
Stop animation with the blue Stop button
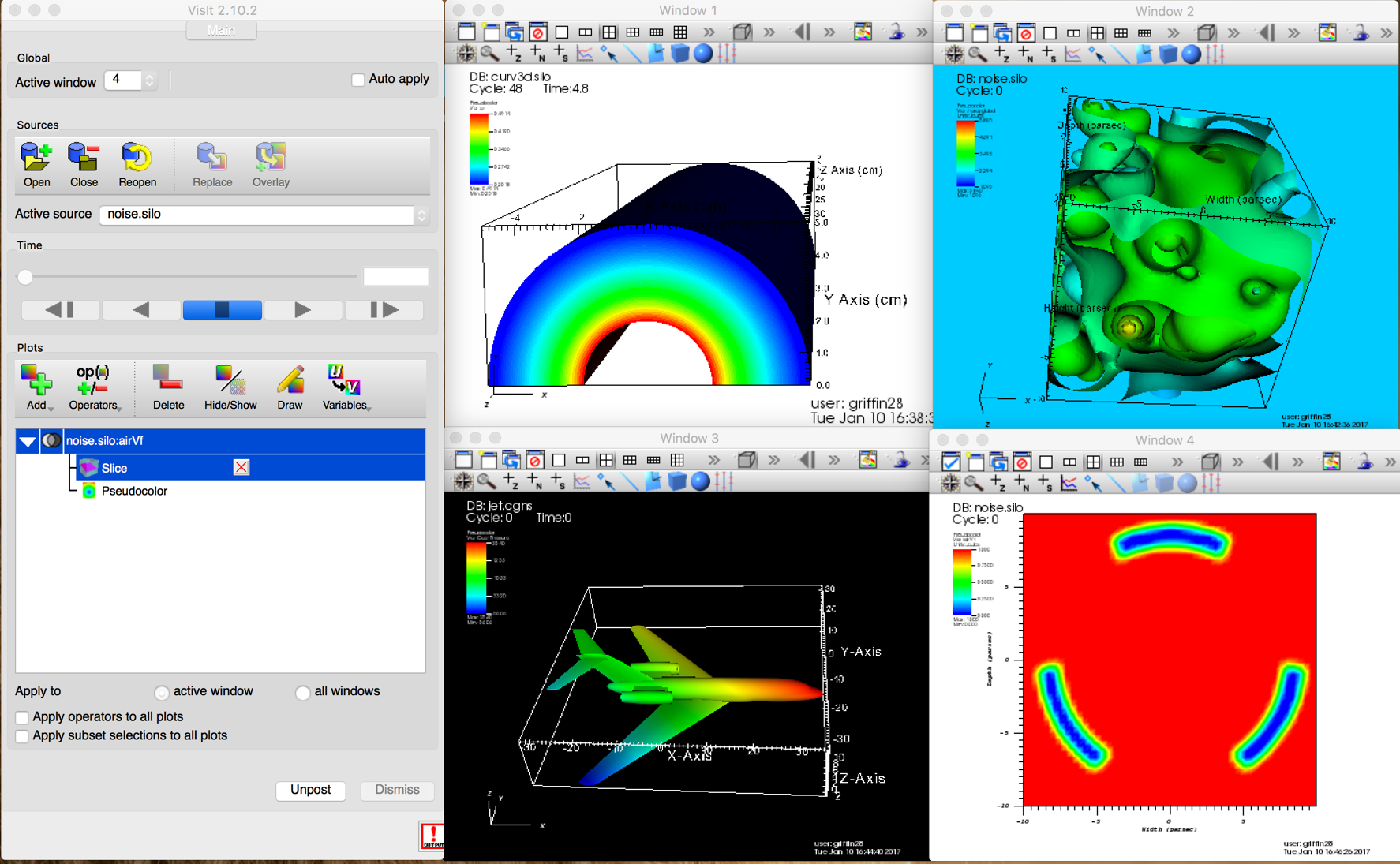[222, 310]
